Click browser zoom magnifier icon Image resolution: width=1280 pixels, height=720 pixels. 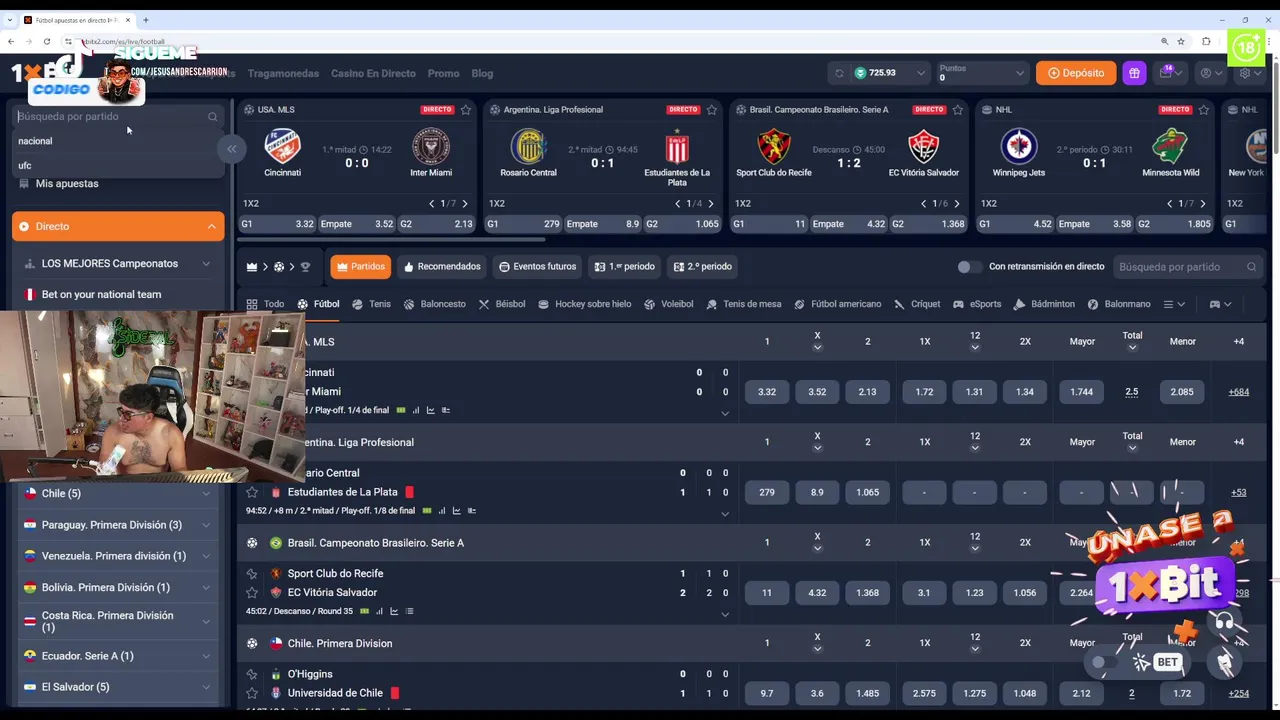[x=1164, y=41]
